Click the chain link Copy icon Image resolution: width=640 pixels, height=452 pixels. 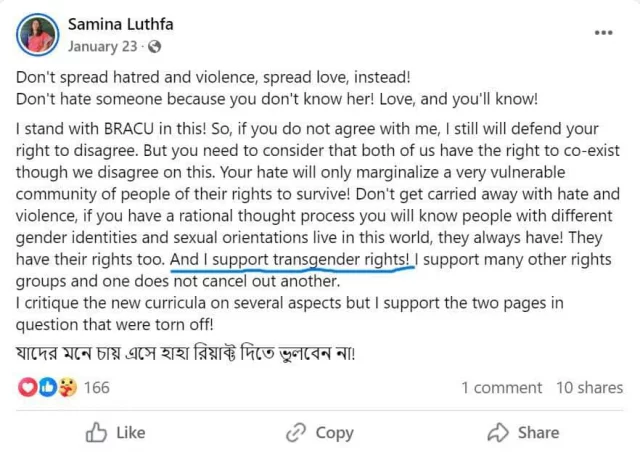pos(295,432)
